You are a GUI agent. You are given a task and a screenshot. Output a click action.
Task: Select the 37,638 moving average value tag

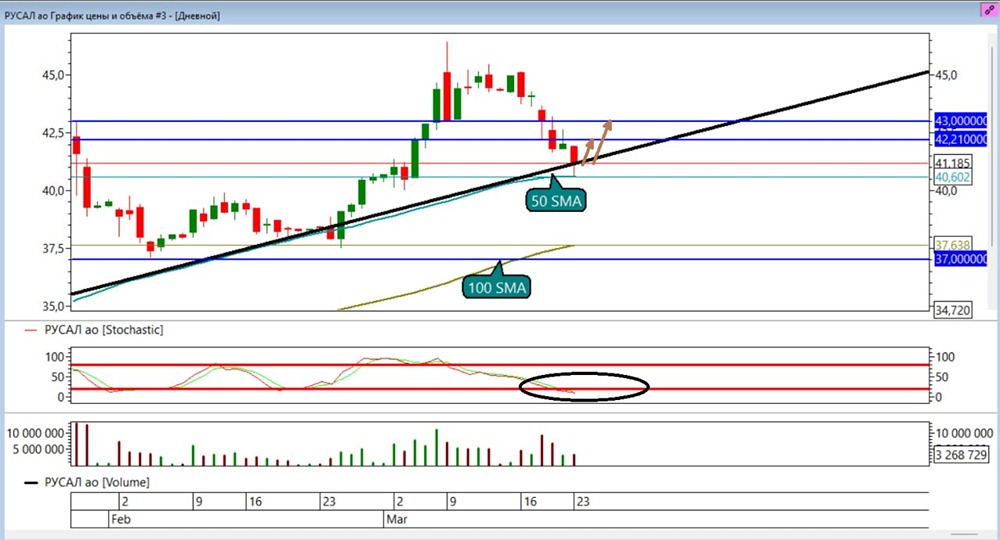click(953, 245)
